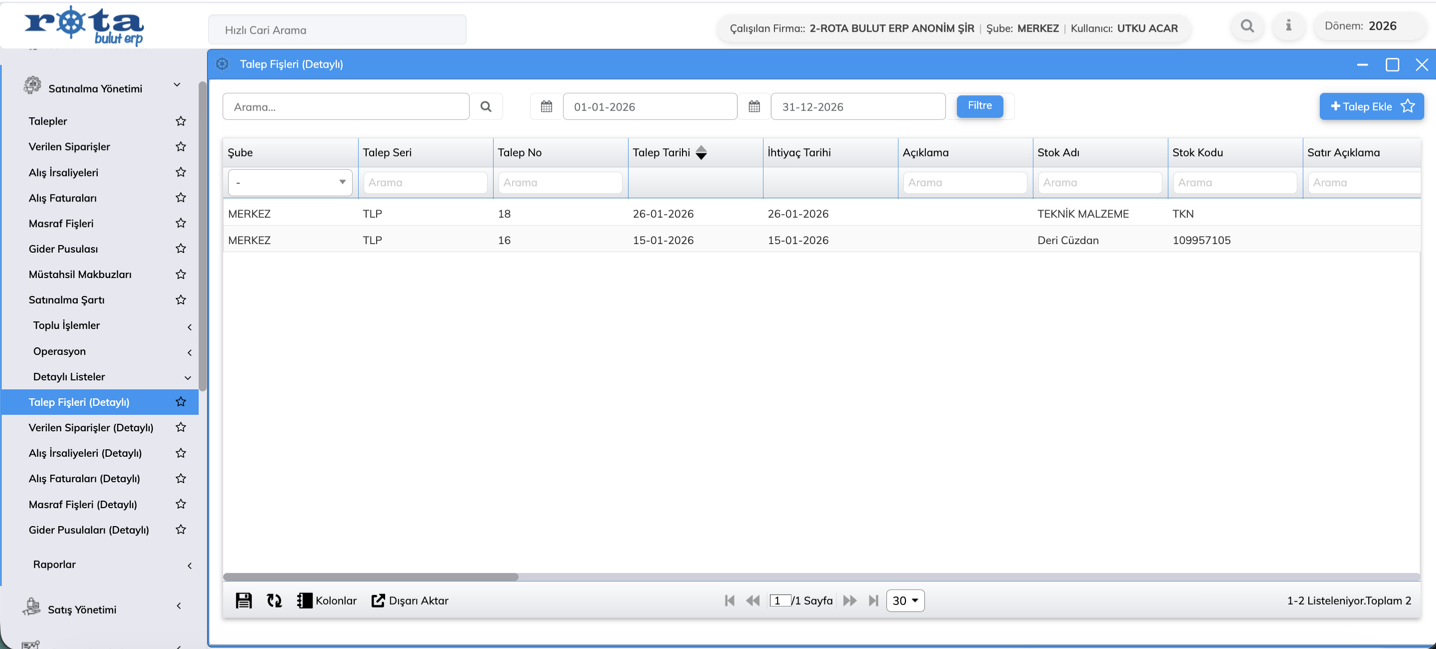1436x649 pixels.
Task: Click the search magnifier next to Arama field
Action: 486,107
